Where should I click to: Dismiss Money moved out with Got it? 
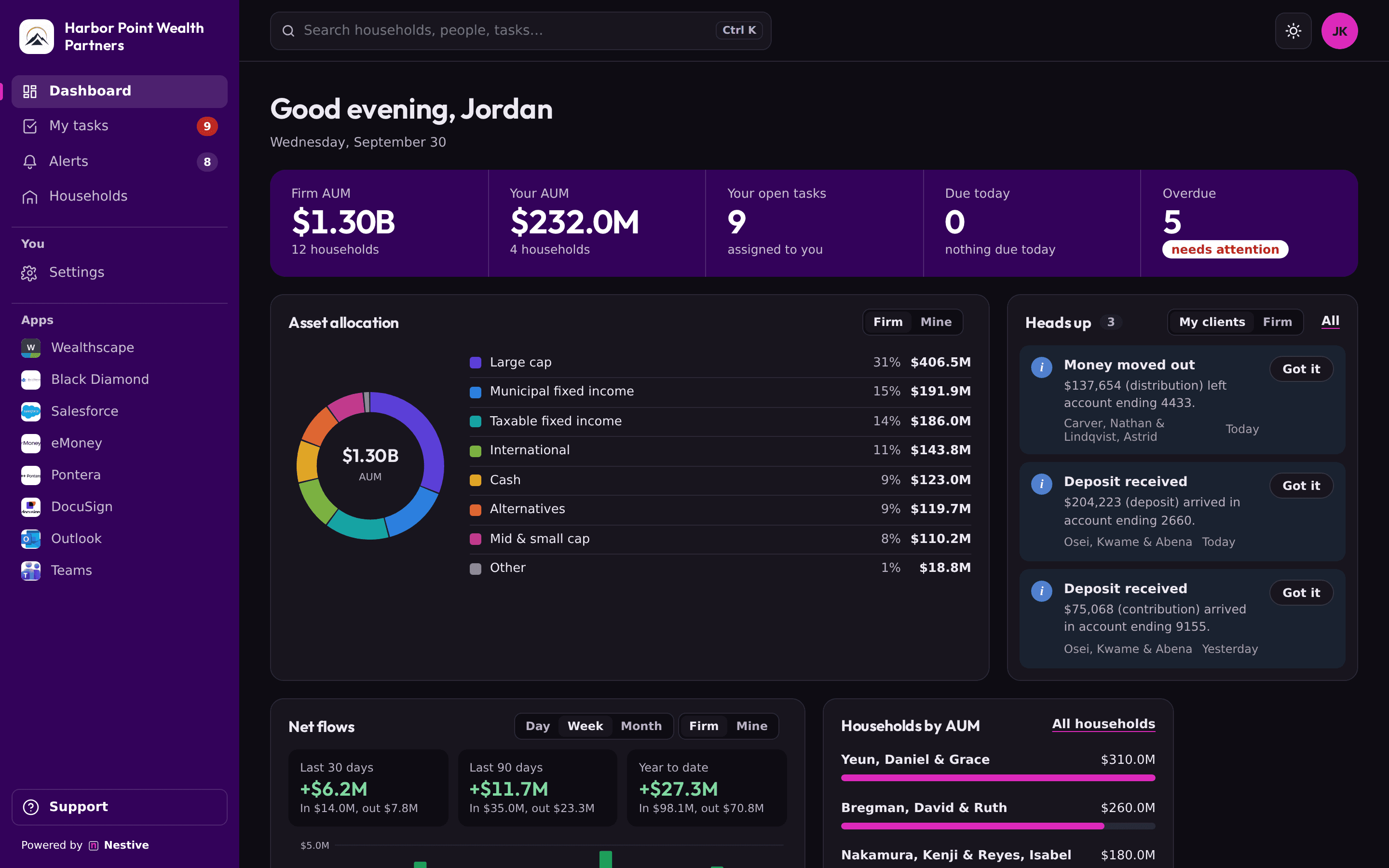click(1301, 369)
